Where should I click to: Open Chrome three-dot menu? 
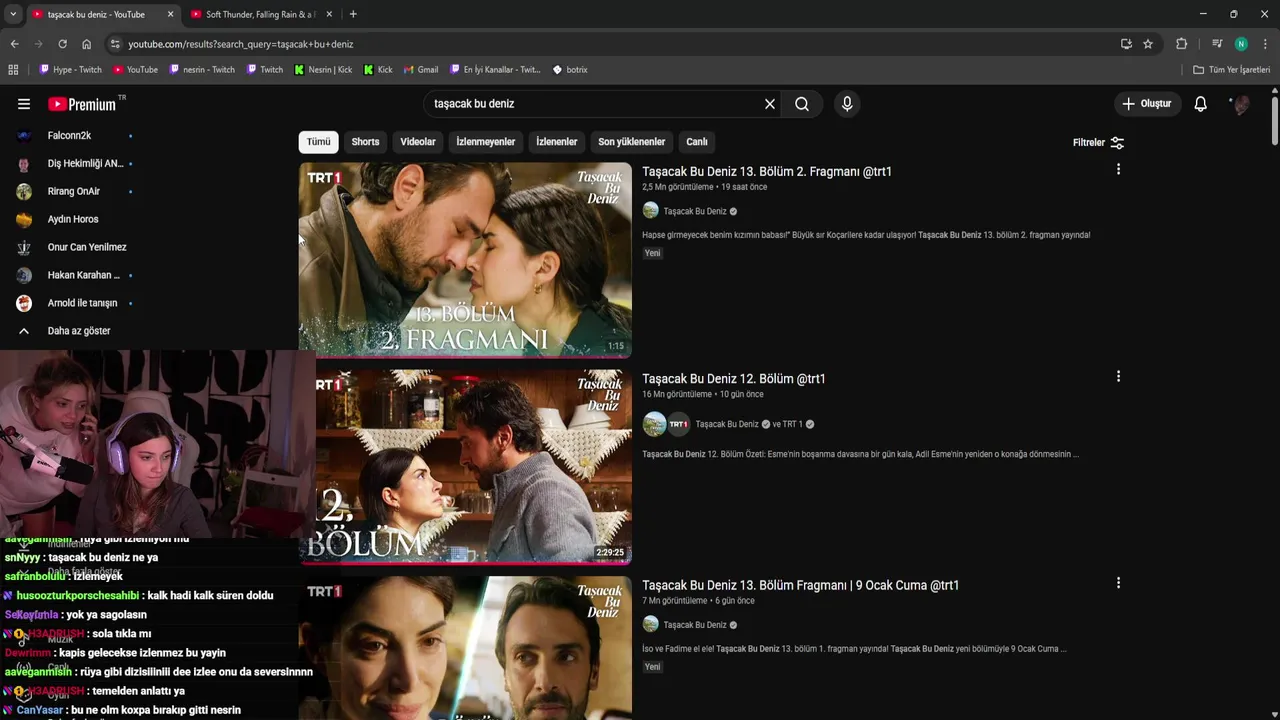click(1265, 44)
